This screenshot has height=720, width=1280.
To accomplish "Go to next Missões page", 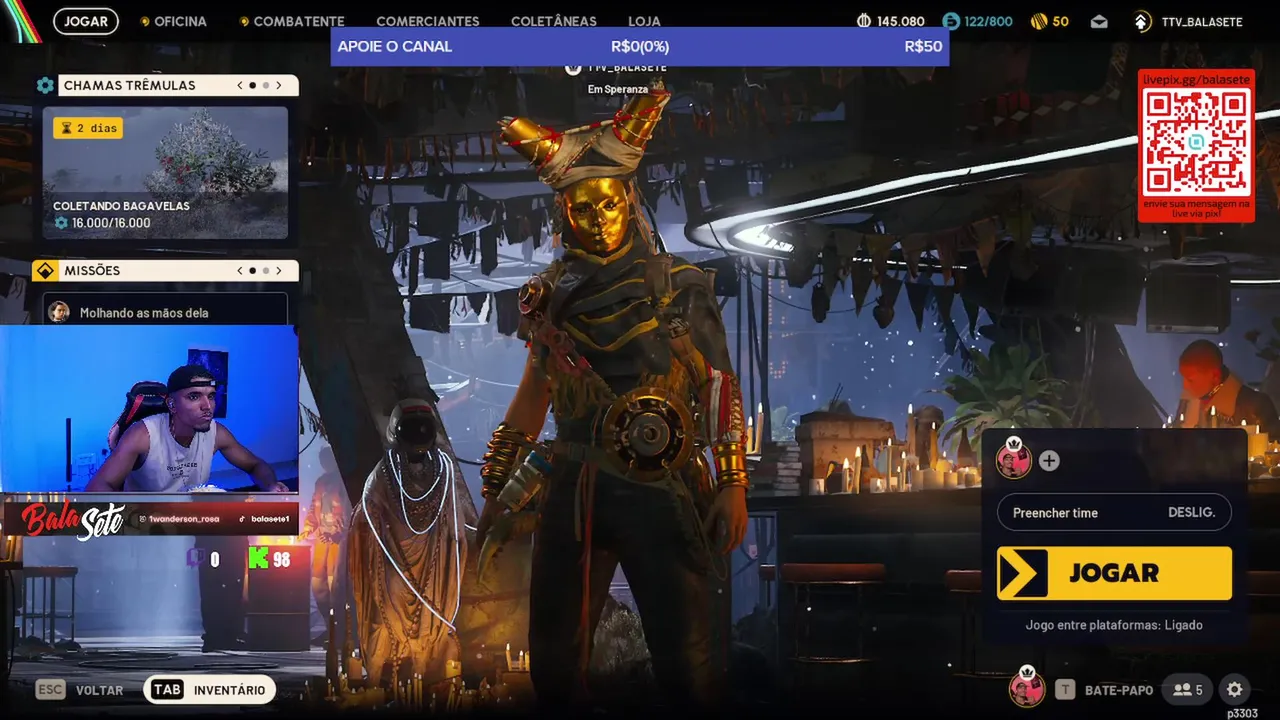I will pos(279,271).
